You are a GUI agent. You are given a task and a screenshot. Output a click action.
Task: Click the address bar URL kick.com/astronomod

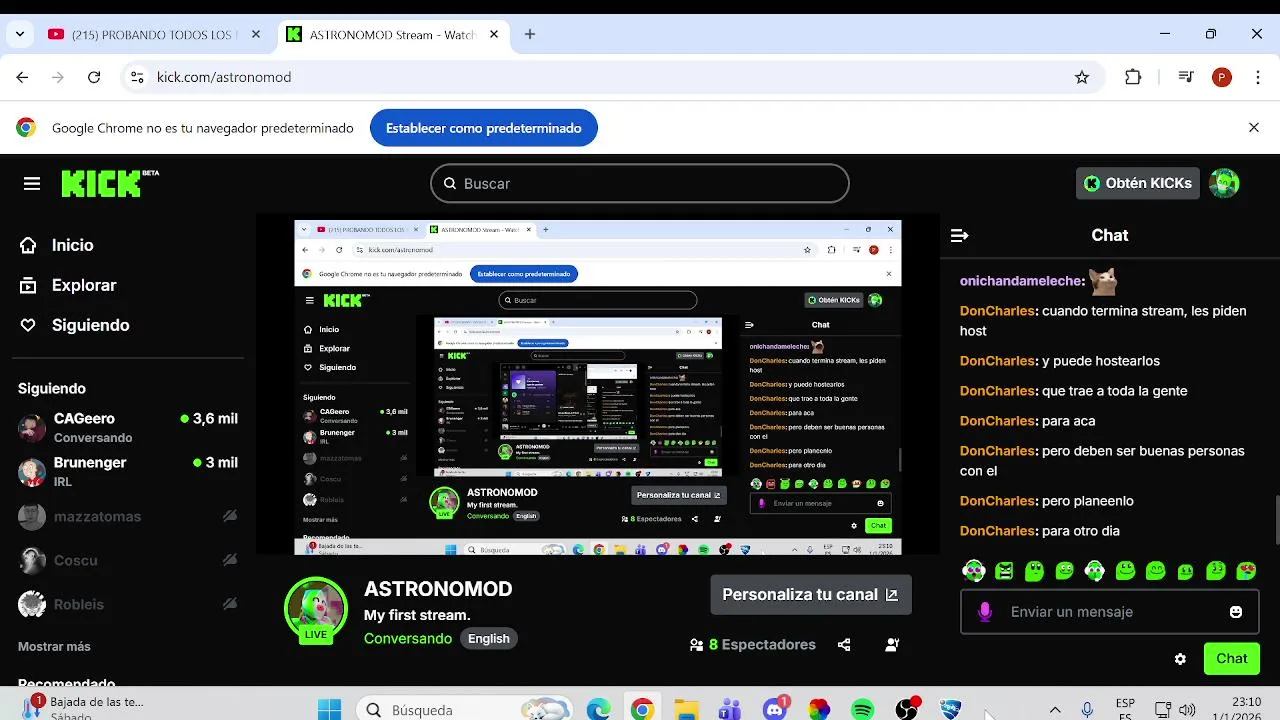tap(224, 77)
